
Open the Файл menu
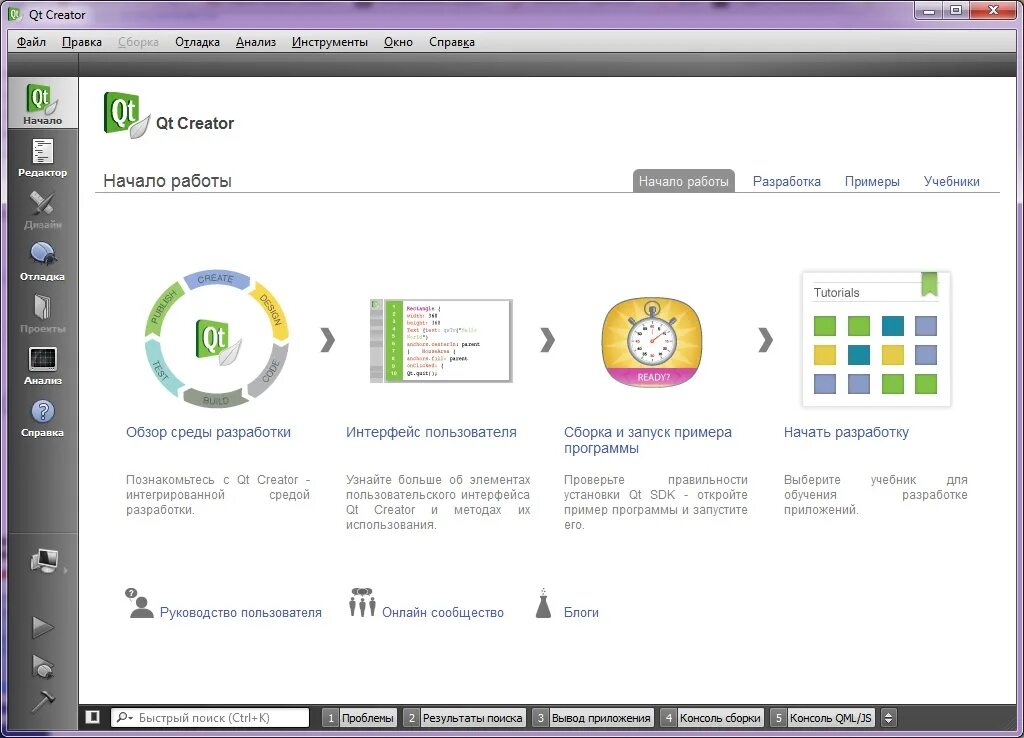[x=31, y=42]
